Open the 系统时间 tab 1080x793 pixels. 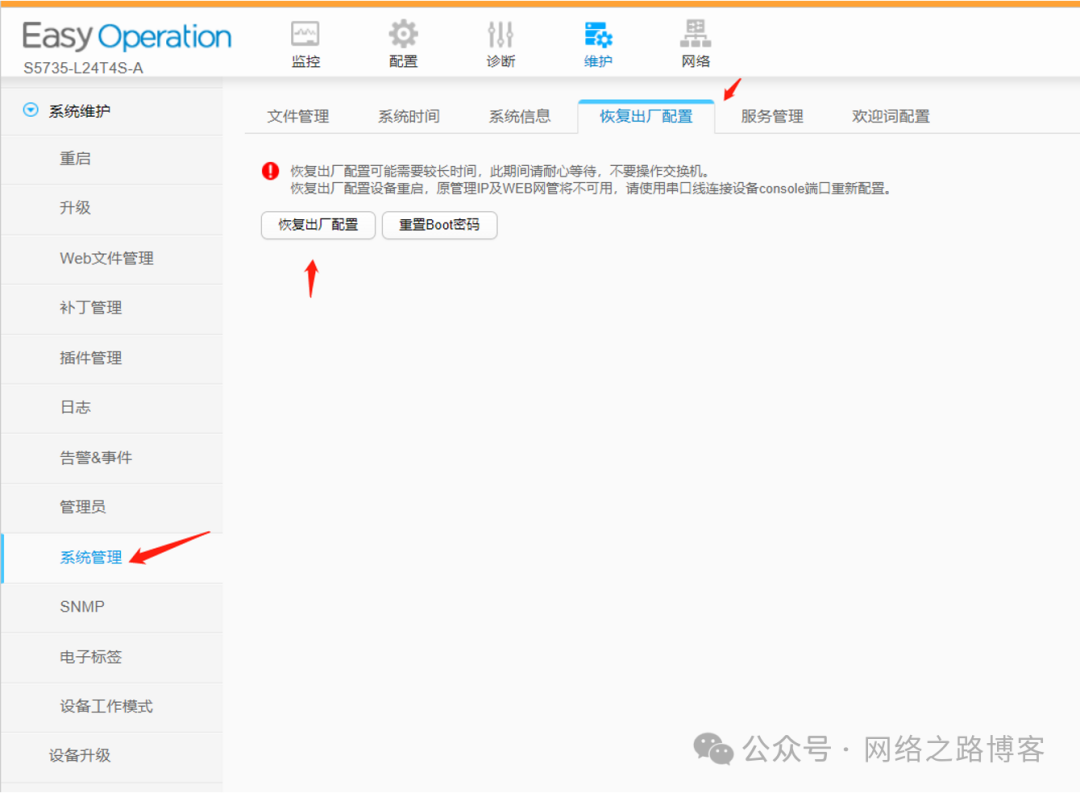(x=409, y=116)
